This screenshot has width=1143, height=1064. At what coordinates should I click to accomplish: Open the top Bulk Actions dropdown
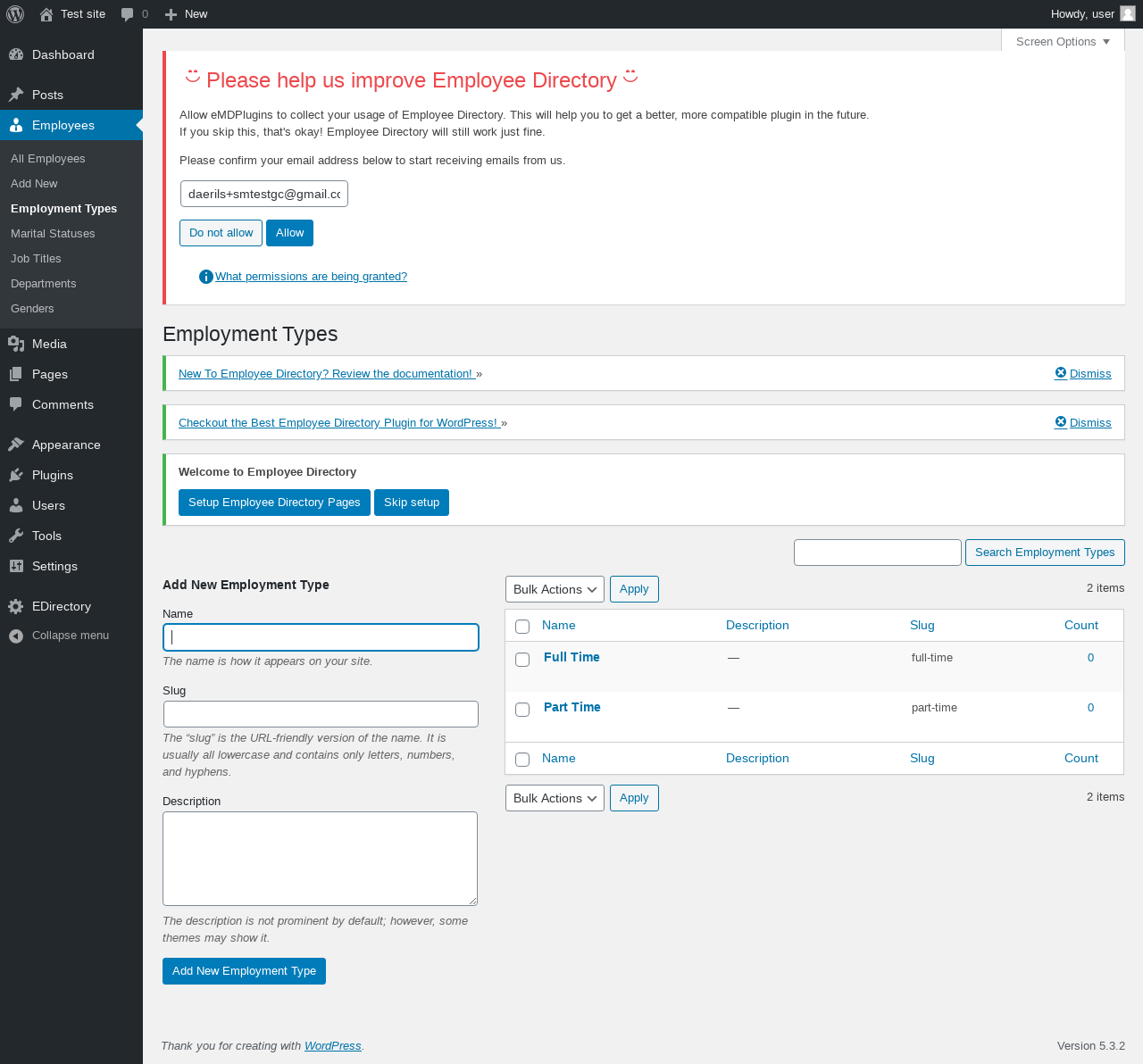point(555,589)
